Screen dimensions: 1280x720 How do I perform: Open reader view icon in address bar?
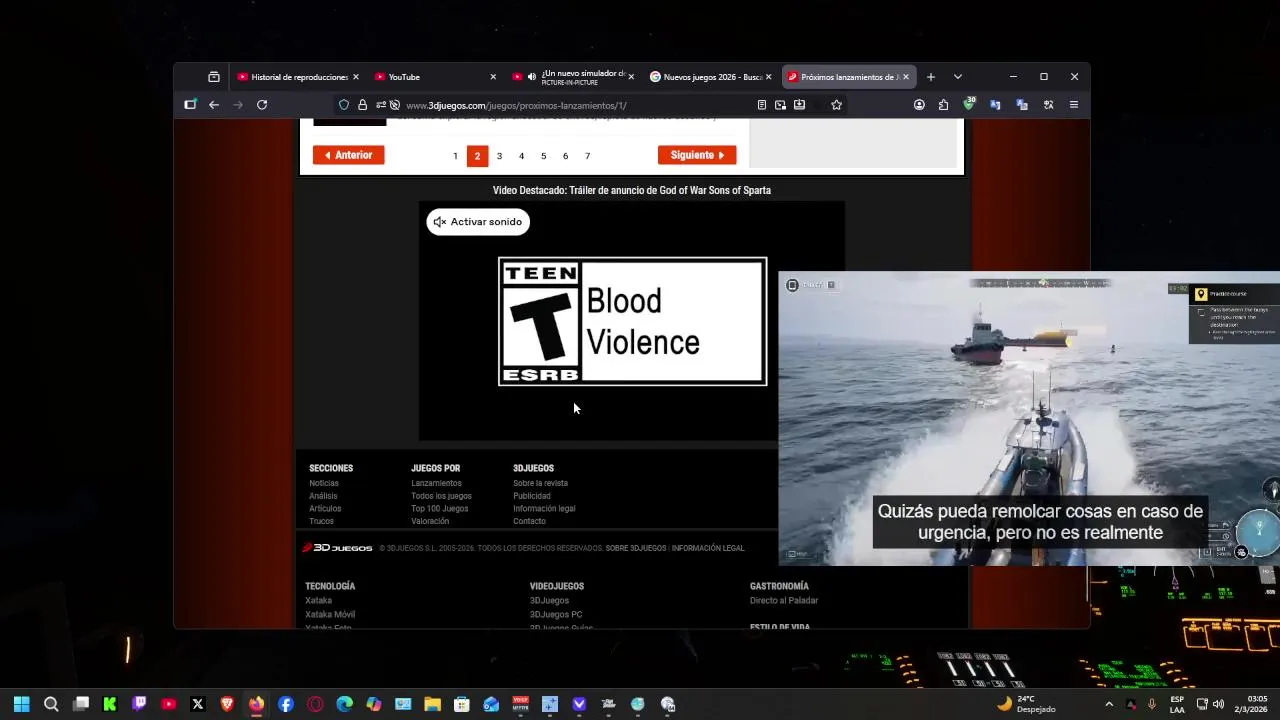tap(762, 105)
